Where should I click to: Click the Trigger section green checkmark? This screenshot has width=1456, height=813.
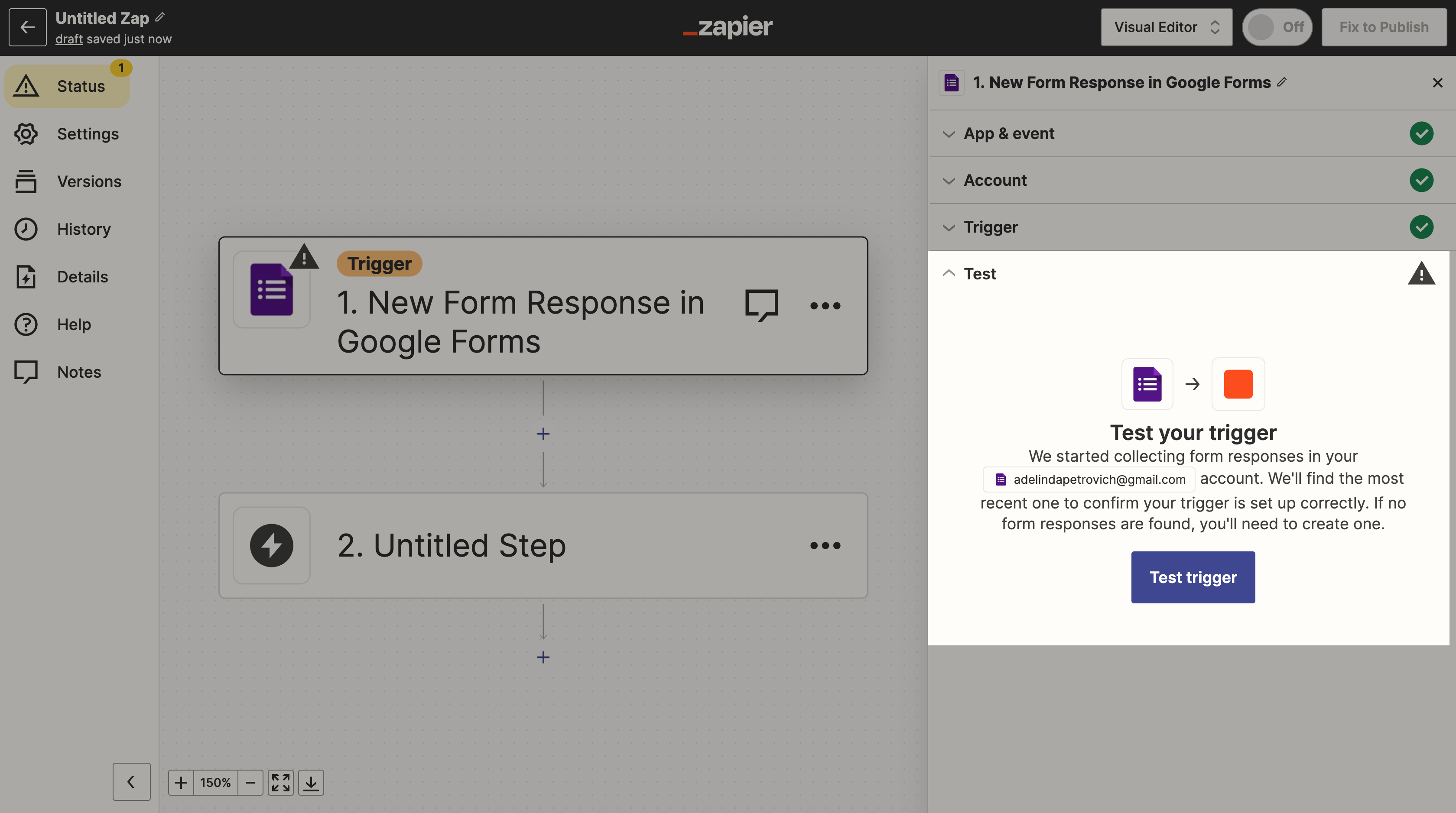[x=1421, y=227]
